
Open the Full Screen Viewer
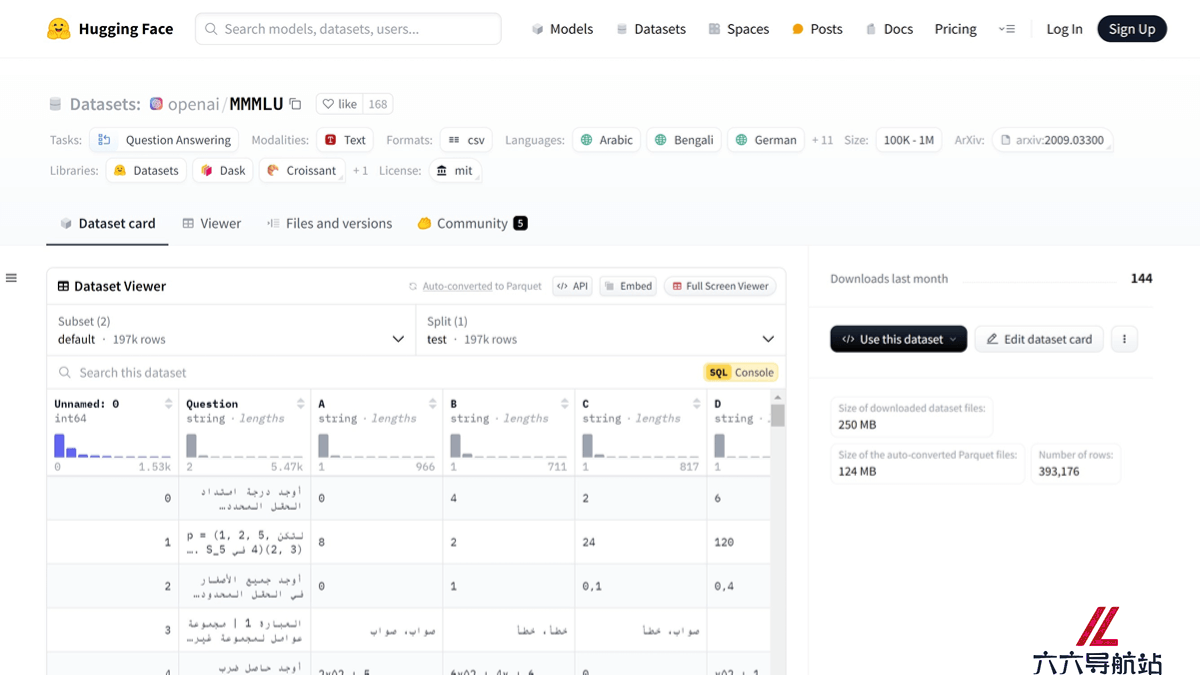tap(720, 286)
